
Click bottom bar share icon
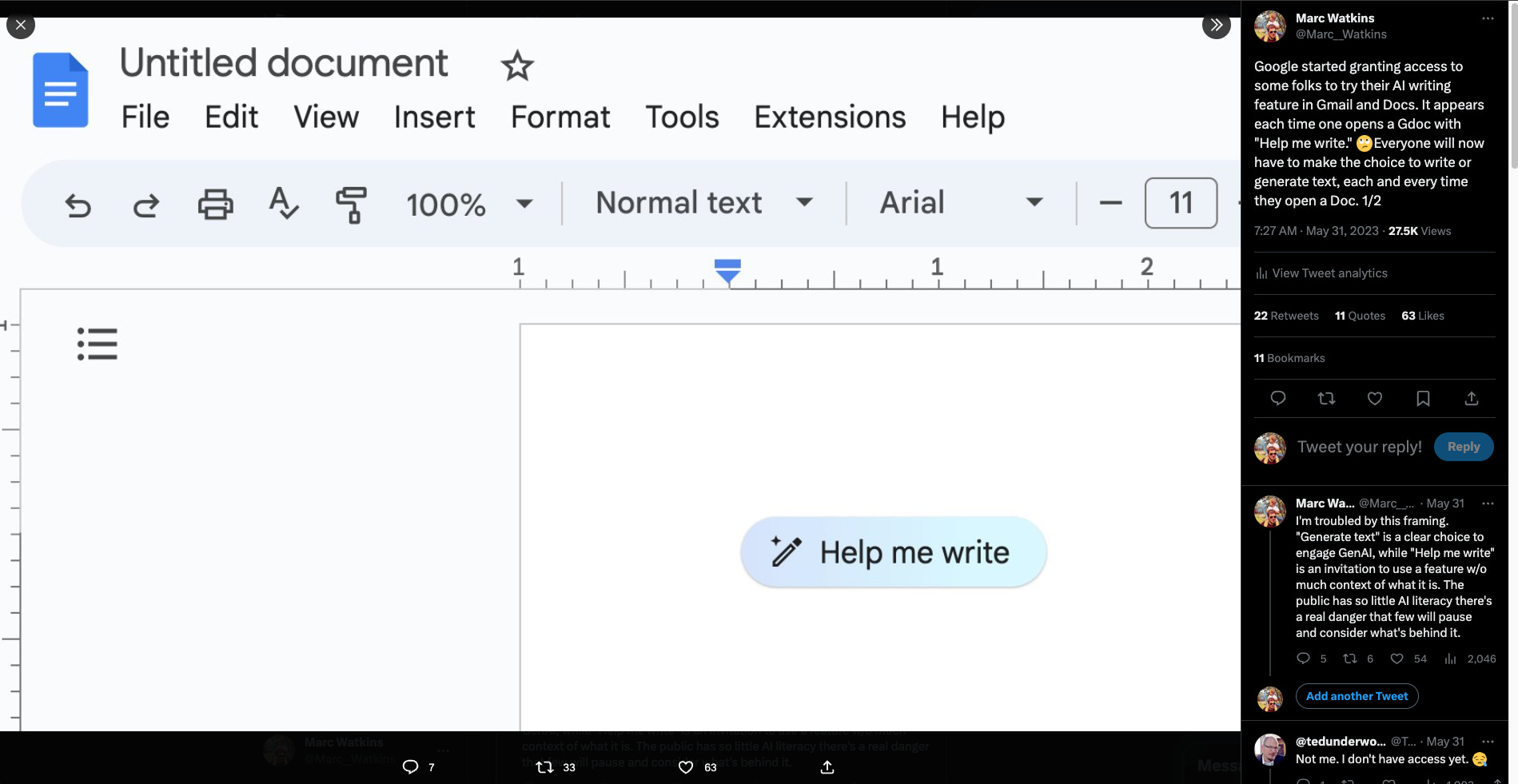827,767
